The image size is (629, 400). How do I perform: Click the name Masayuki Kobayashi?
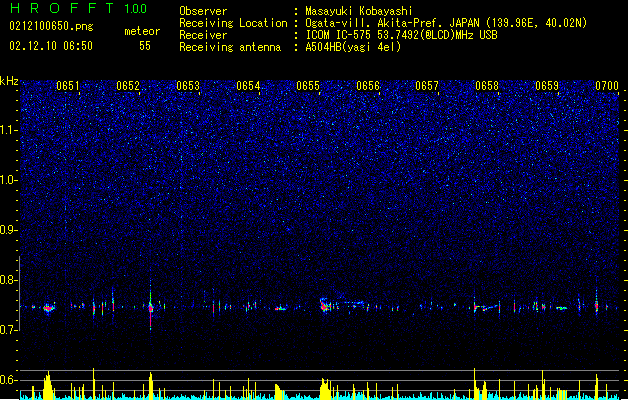[x=359, y=11]
